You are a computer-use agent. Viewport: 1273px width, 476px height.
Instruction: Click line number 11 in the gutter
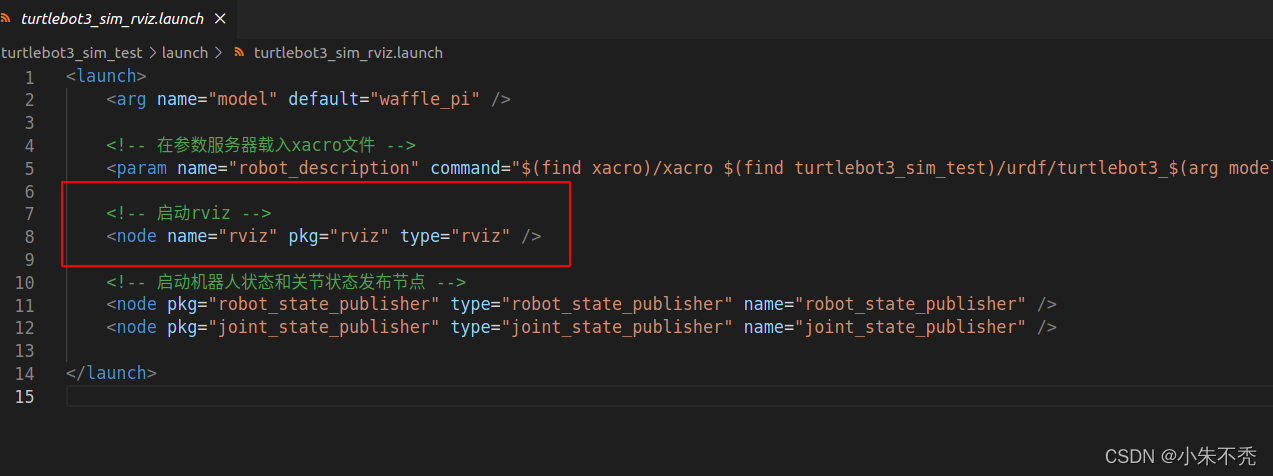pyautogui.click(x=25, y=304)
